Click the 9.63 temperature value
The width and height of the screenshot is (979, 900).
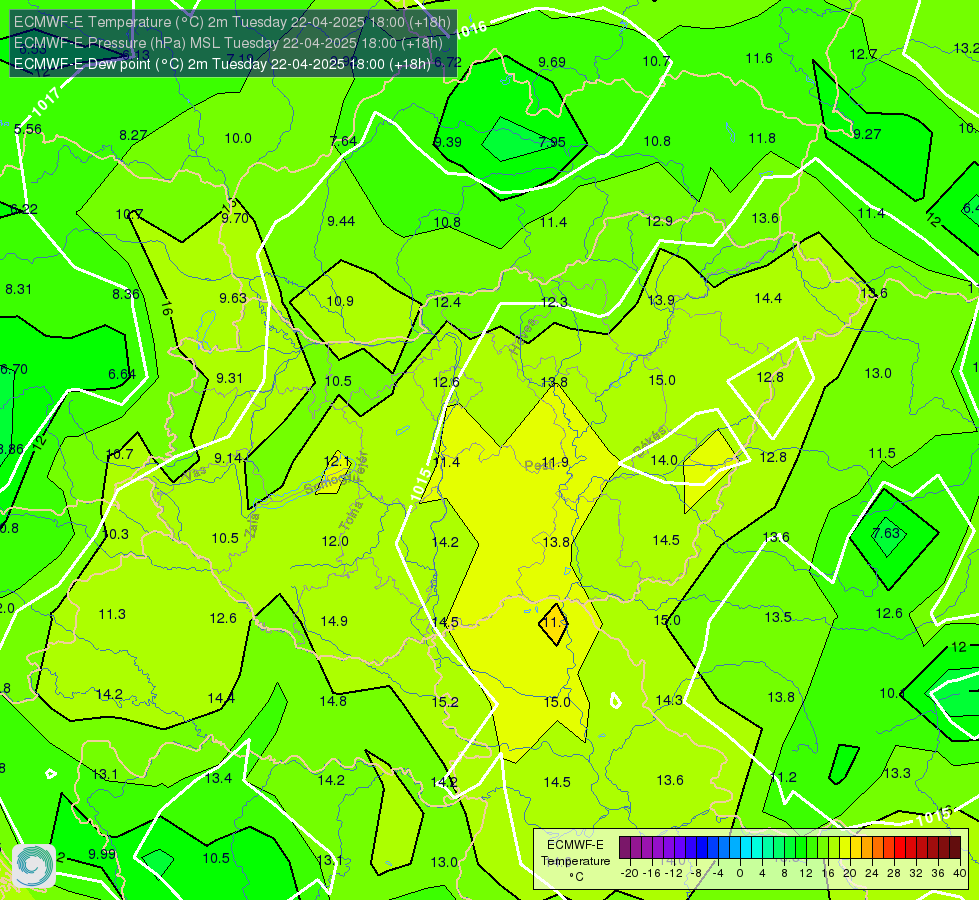pos(233,299)
